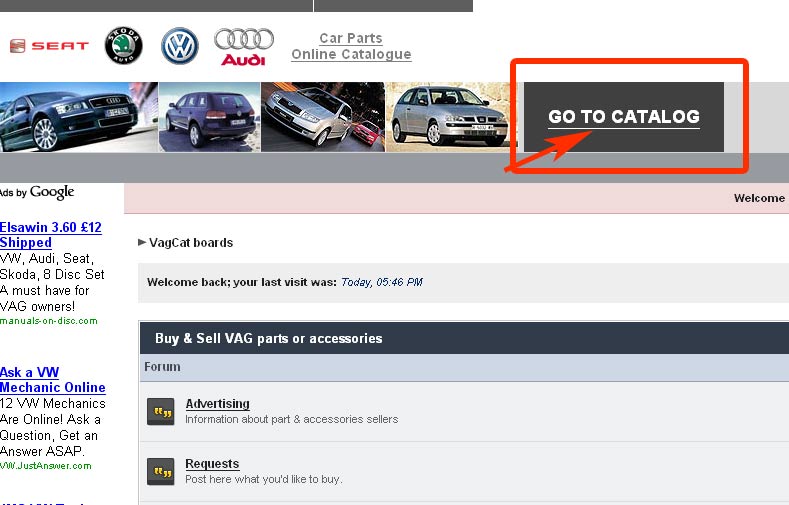Click the Advertising forum quote icon
Viewport: 789px width, 505px height.
(x=160, y=411)
